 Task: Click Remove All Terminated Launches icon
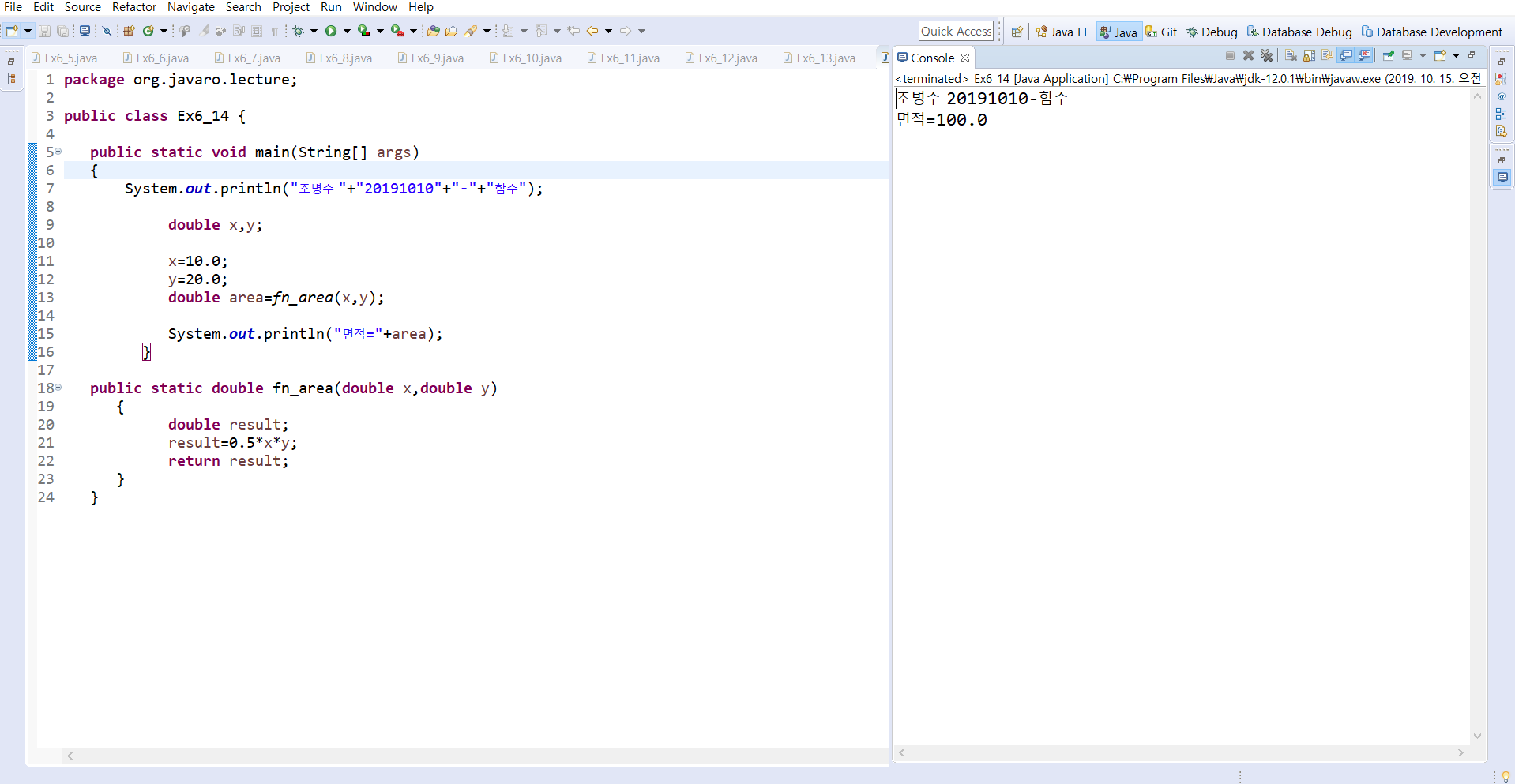pos(1267,55)
